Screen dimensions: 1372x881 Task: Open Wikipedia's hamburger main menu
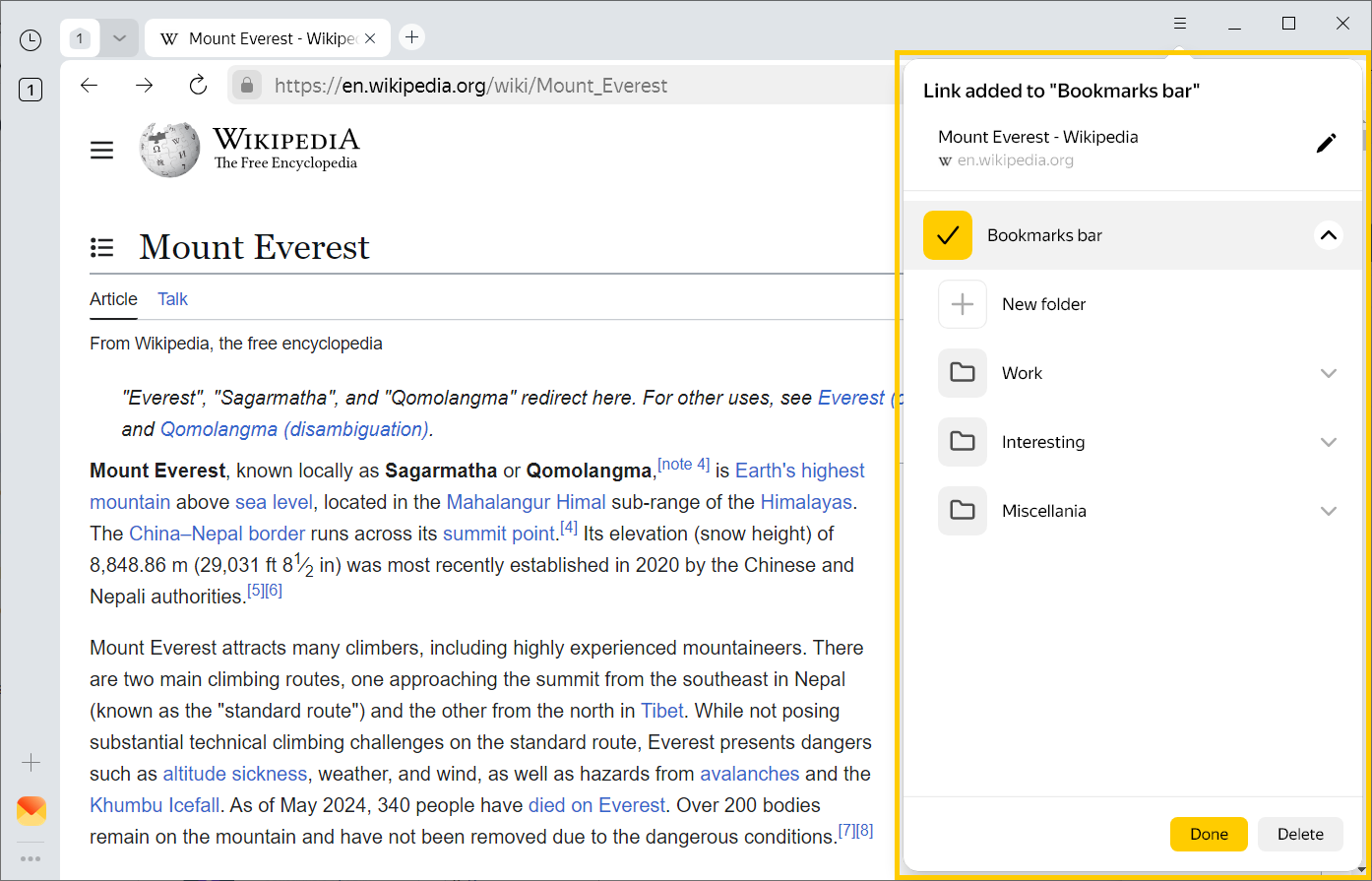(102, 151)
